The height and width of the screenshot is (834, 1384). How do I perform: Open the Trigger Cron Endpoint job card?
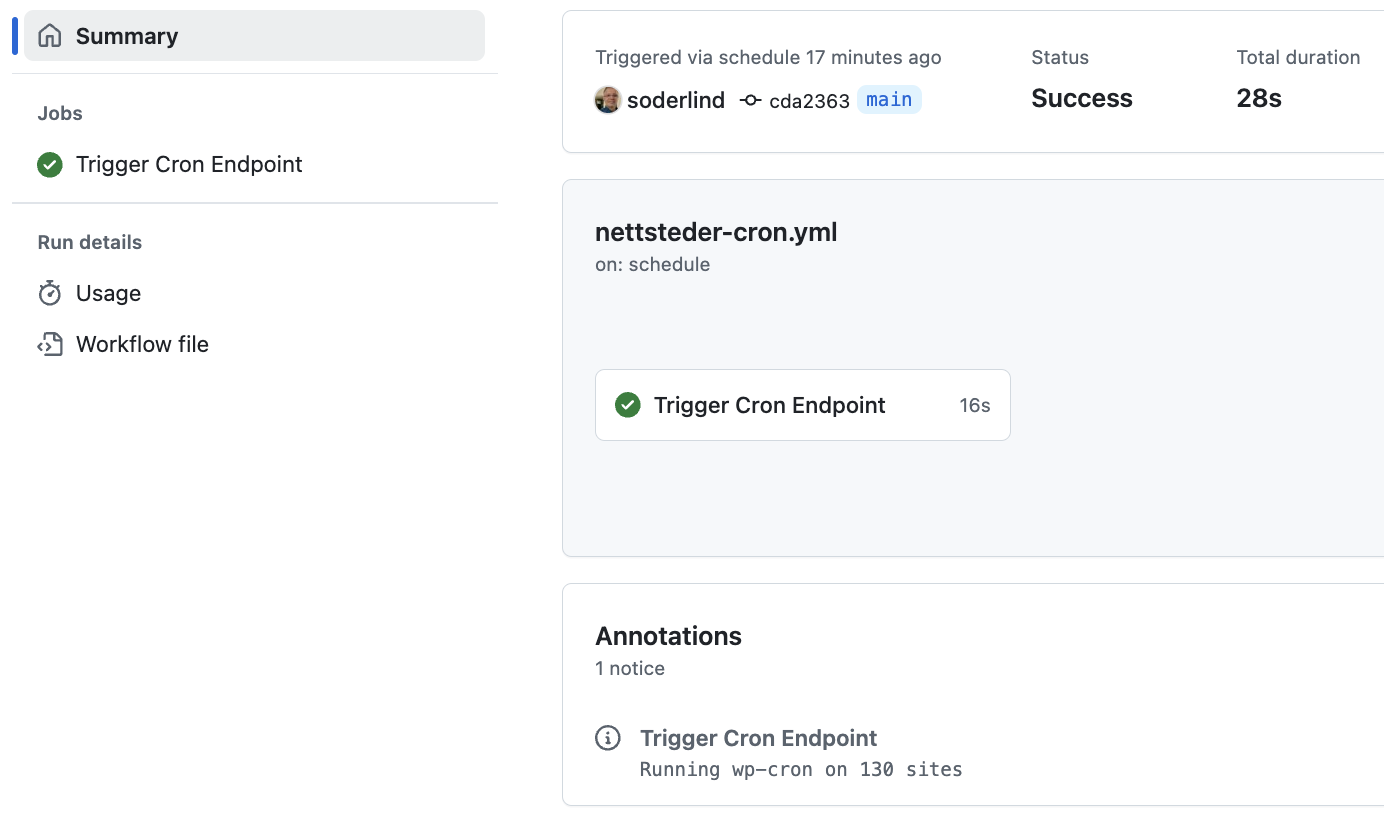point(769,405)
